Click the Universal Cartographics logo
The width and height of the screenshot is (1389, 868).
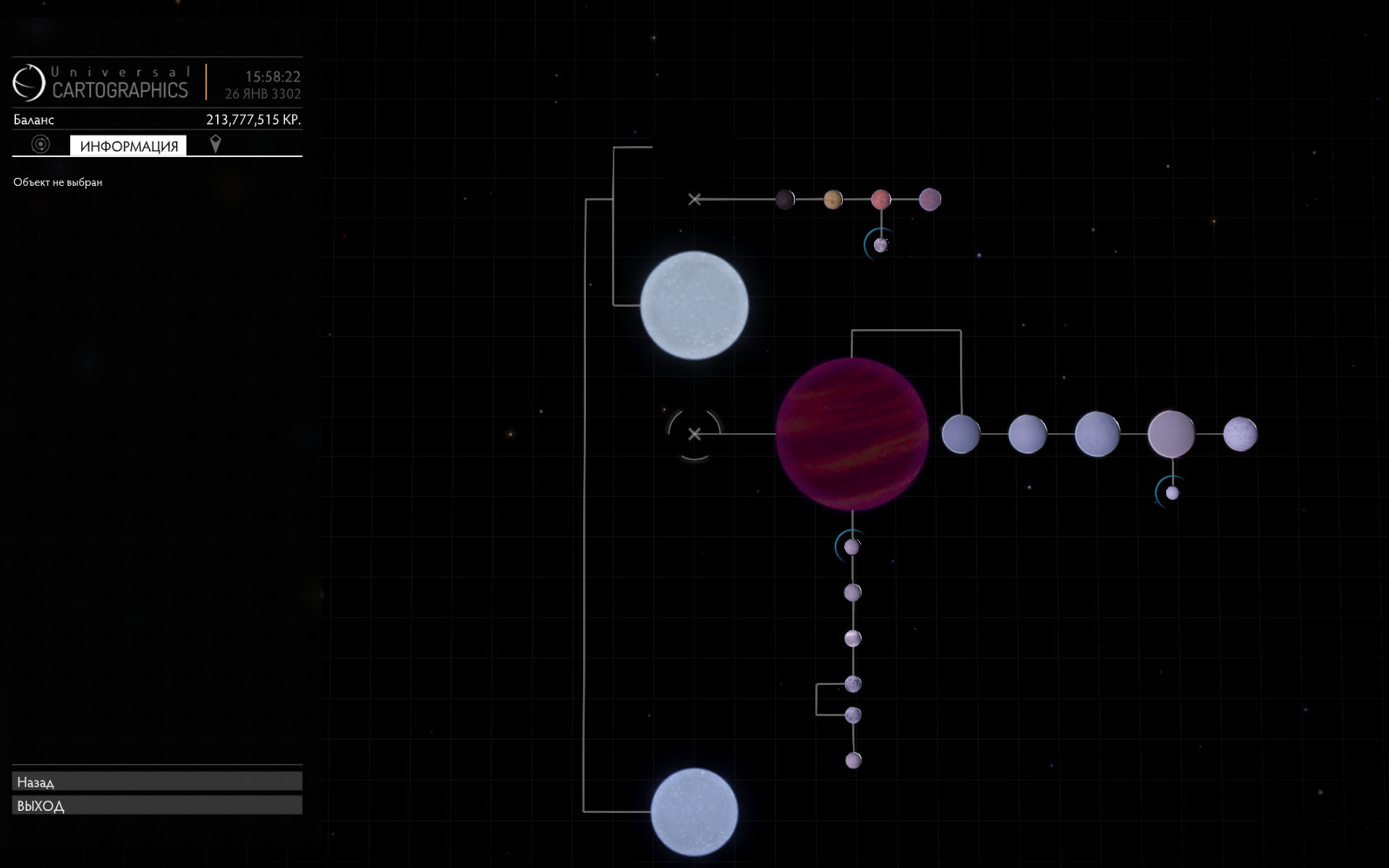tap(101, 82)
